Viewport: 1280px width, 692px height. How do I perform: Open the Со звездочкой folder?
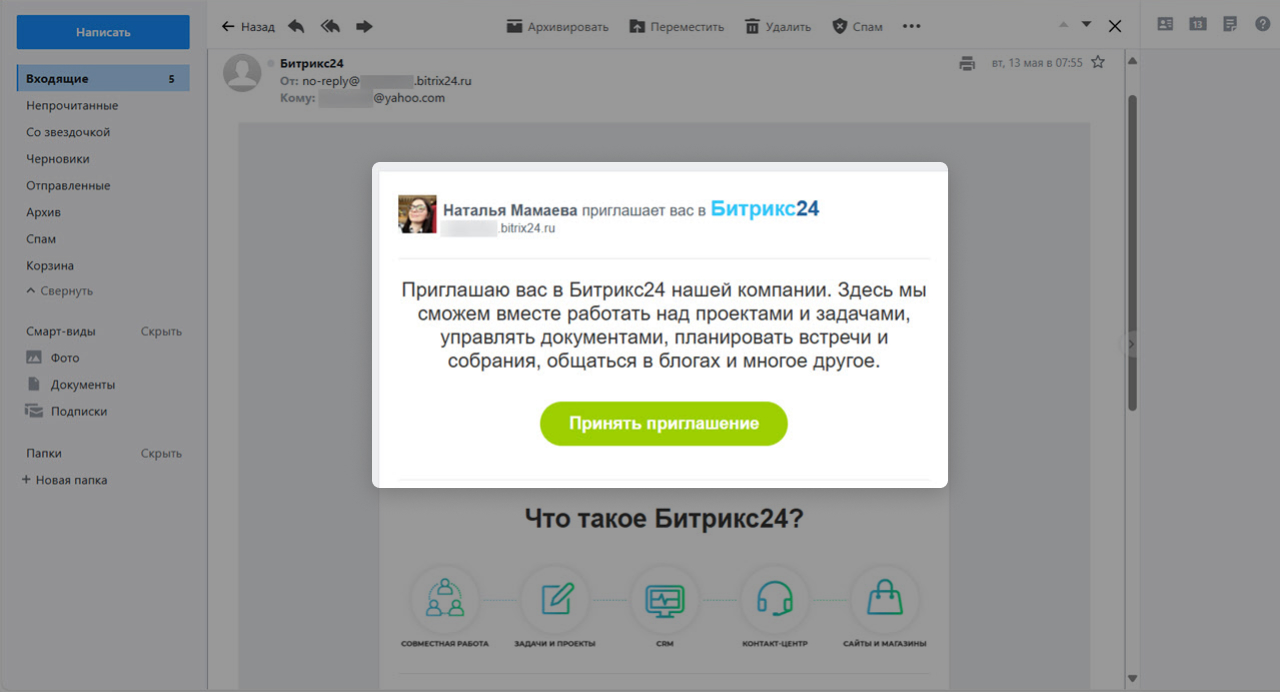(x=68, y=132)
